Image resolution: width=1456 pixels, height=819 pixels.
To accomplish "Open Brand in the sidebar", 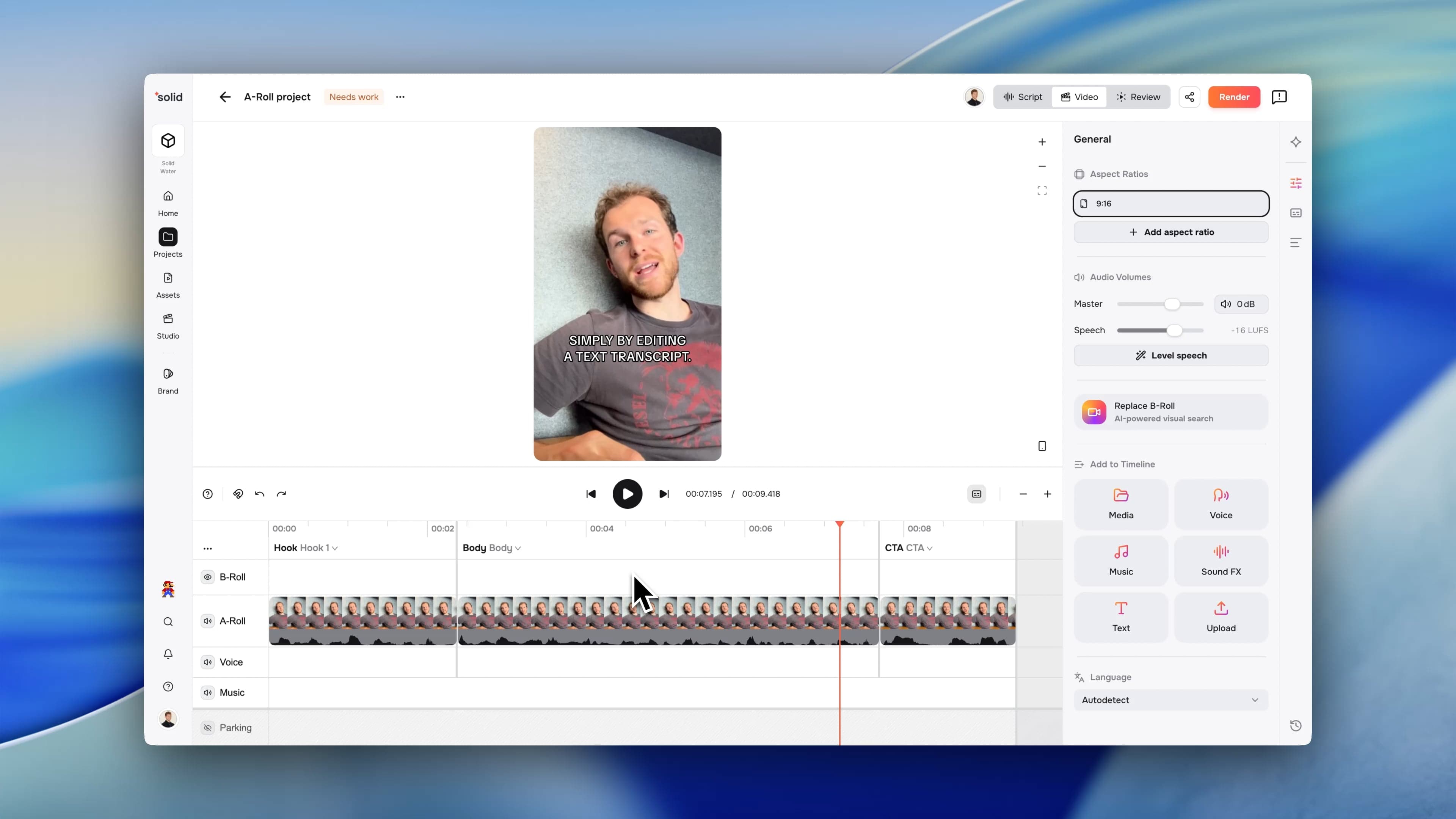I will click(168, 381).
